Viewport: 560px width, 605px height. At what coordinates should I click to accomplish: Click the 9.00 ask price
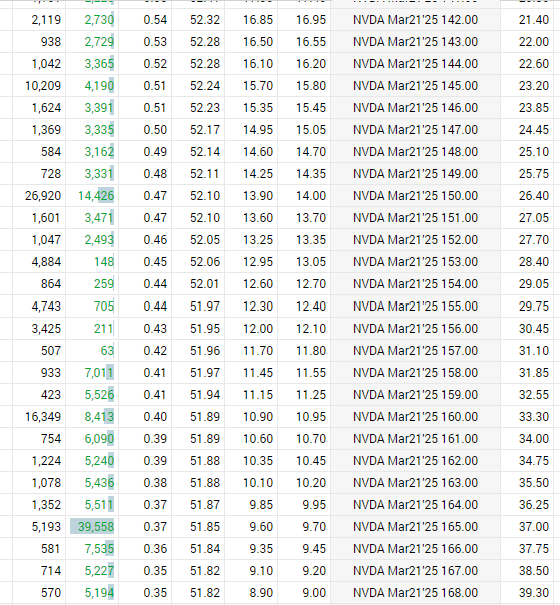tap(314, 593)
